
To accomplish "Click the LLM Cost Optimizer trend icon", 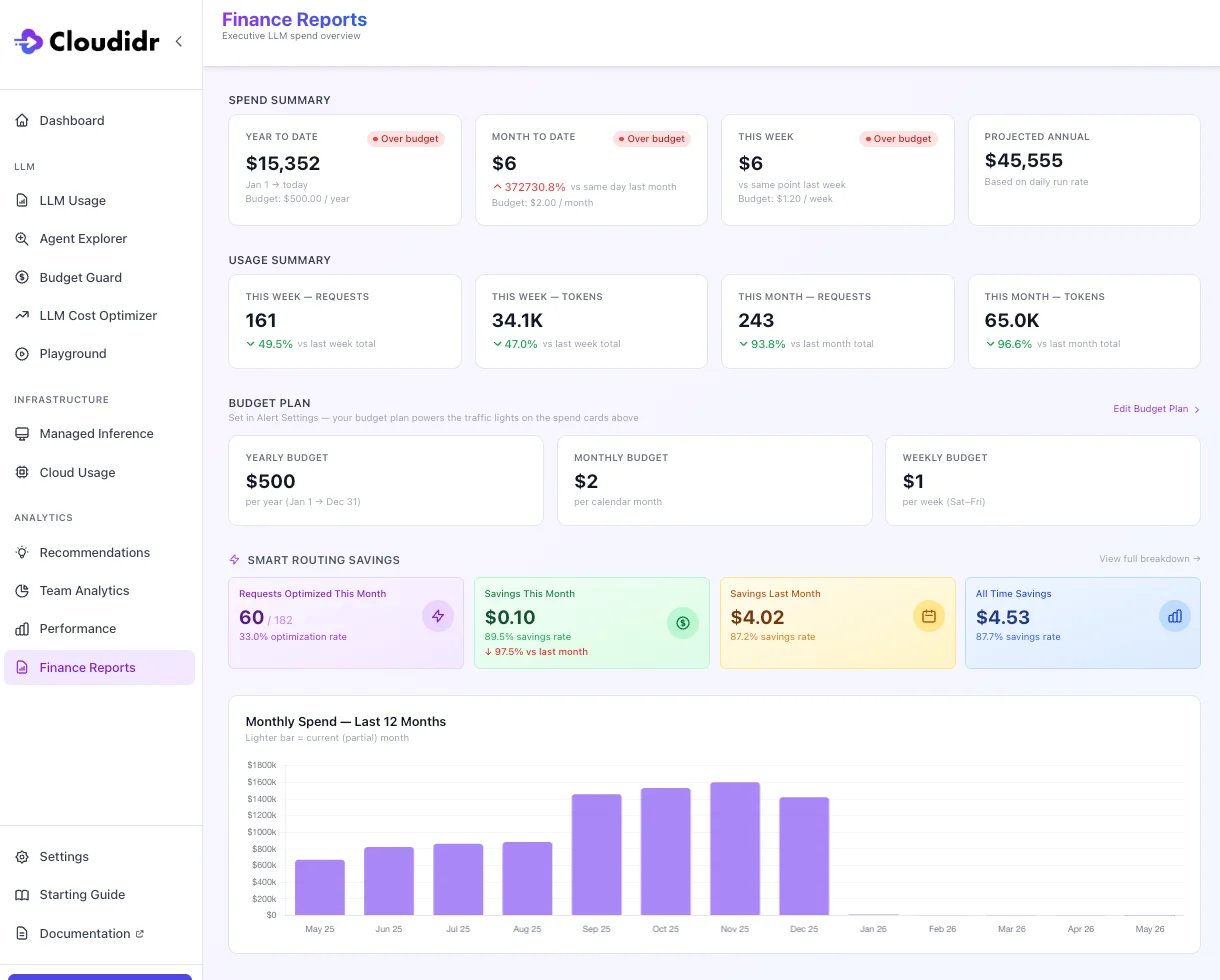I will 22,316.
